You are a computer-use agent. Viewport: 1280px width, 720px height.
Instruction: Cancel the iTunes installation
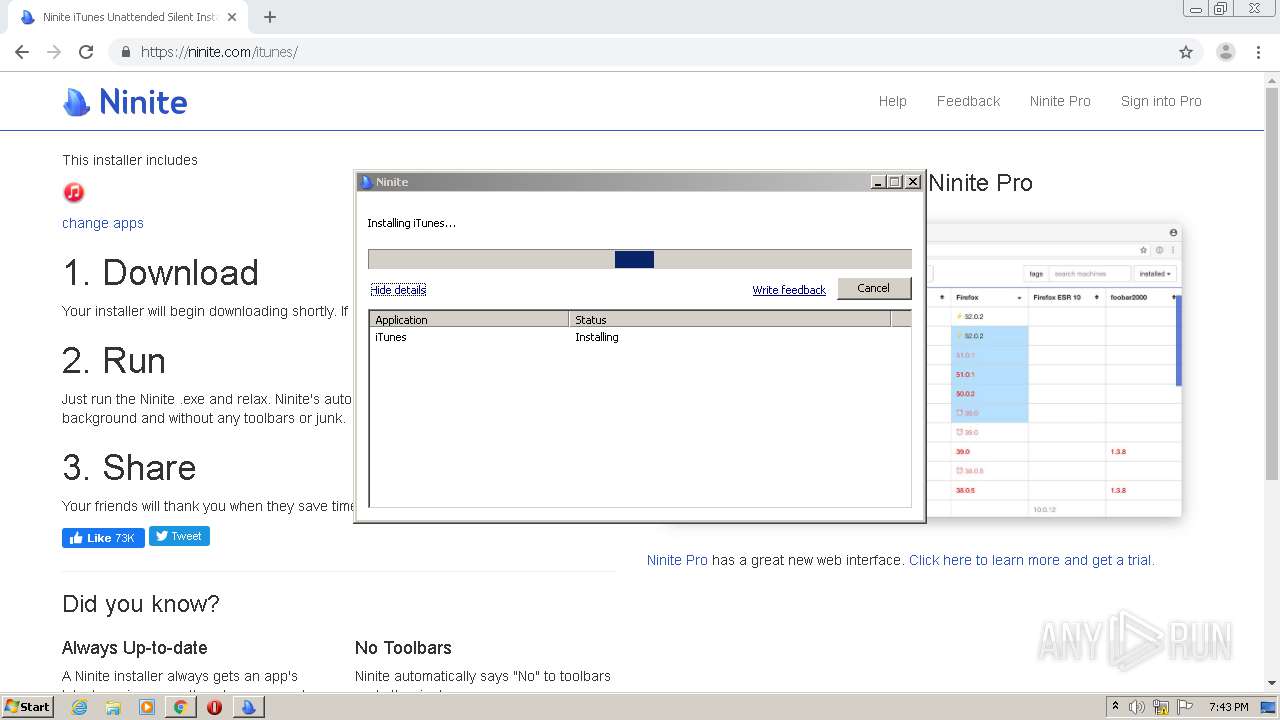[x=874, y=288]
